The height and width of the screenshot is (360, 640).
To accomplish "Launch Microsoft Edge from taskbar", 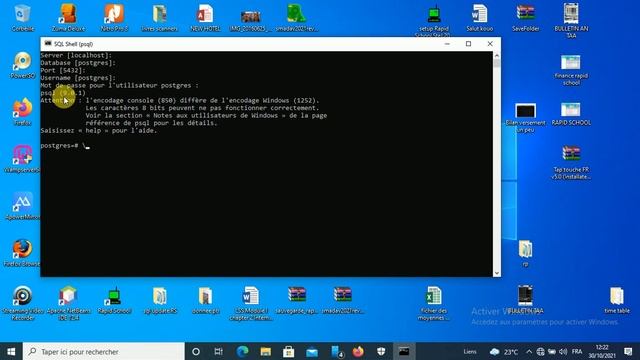I will click(242, 351).
